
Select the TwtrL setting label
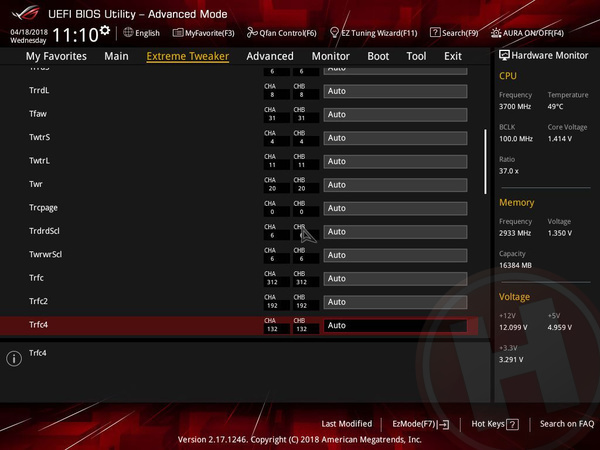pyautogui.click(x=39, y=161)
